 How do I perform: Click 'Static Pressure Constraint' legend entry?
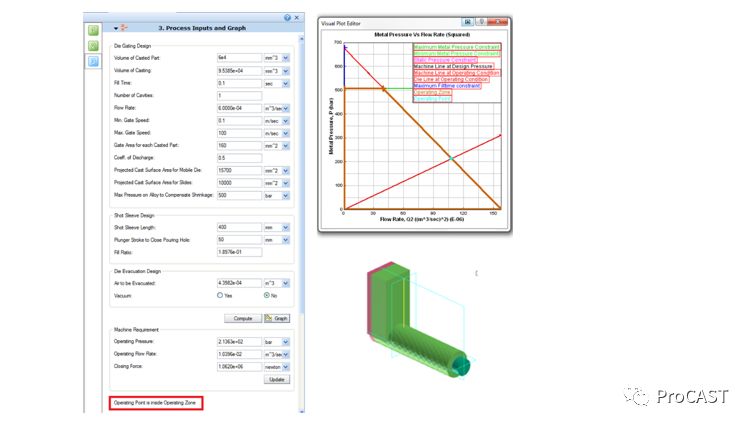pyautogui.click(x=445, y=60)
